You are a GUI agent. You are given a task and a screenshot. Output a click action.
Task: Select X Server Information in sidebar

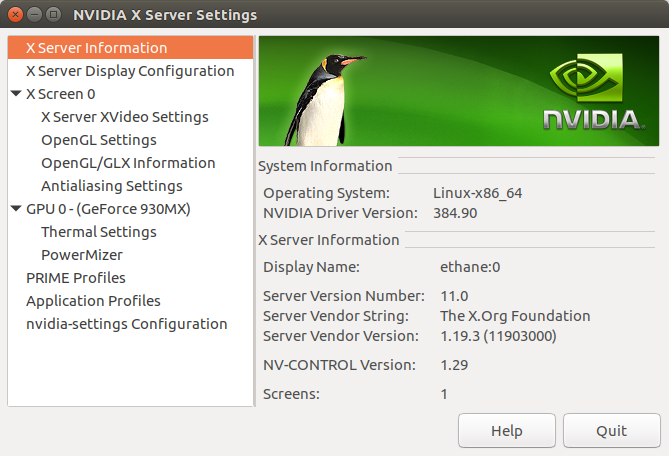[x=96, y=48]
